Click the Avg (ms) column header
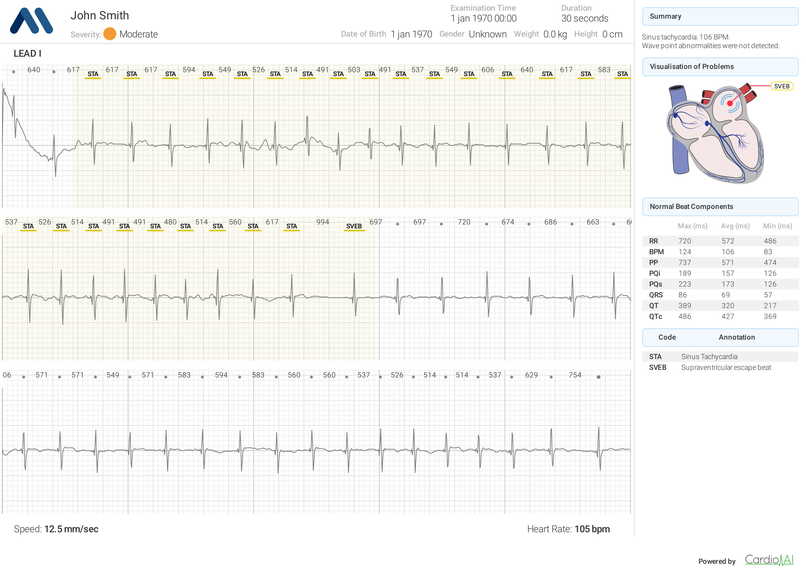The image size is (806, 570). tap(735, 226)
